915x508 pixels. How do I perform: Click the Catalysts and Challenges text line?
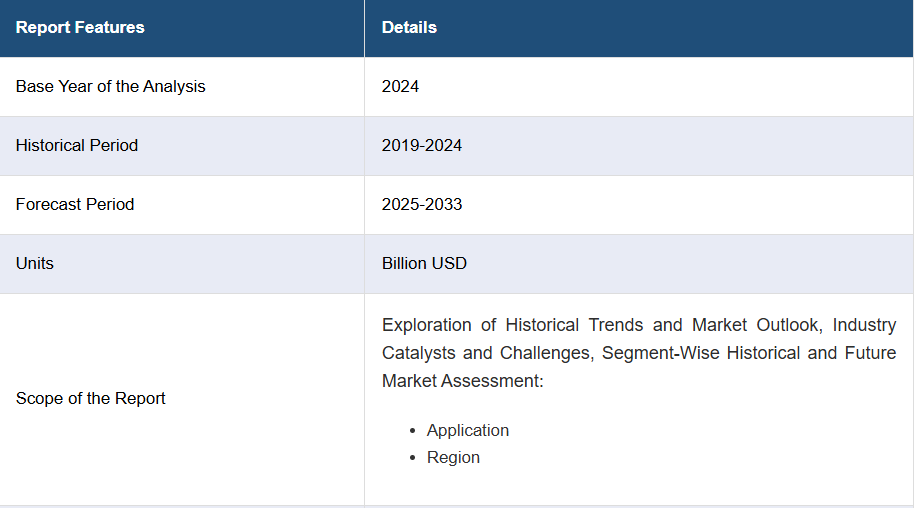coord(639,353)
